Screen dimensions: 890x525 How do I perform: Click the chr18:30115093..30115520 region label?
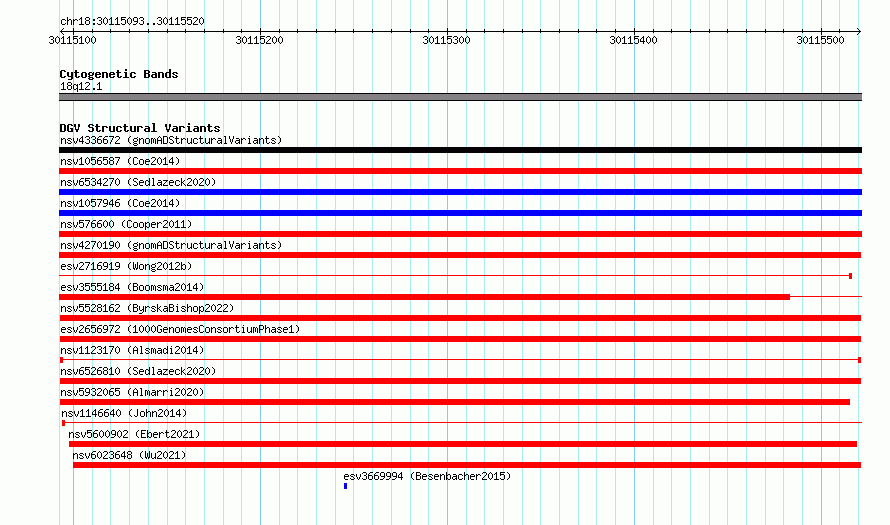pos(132,21)
